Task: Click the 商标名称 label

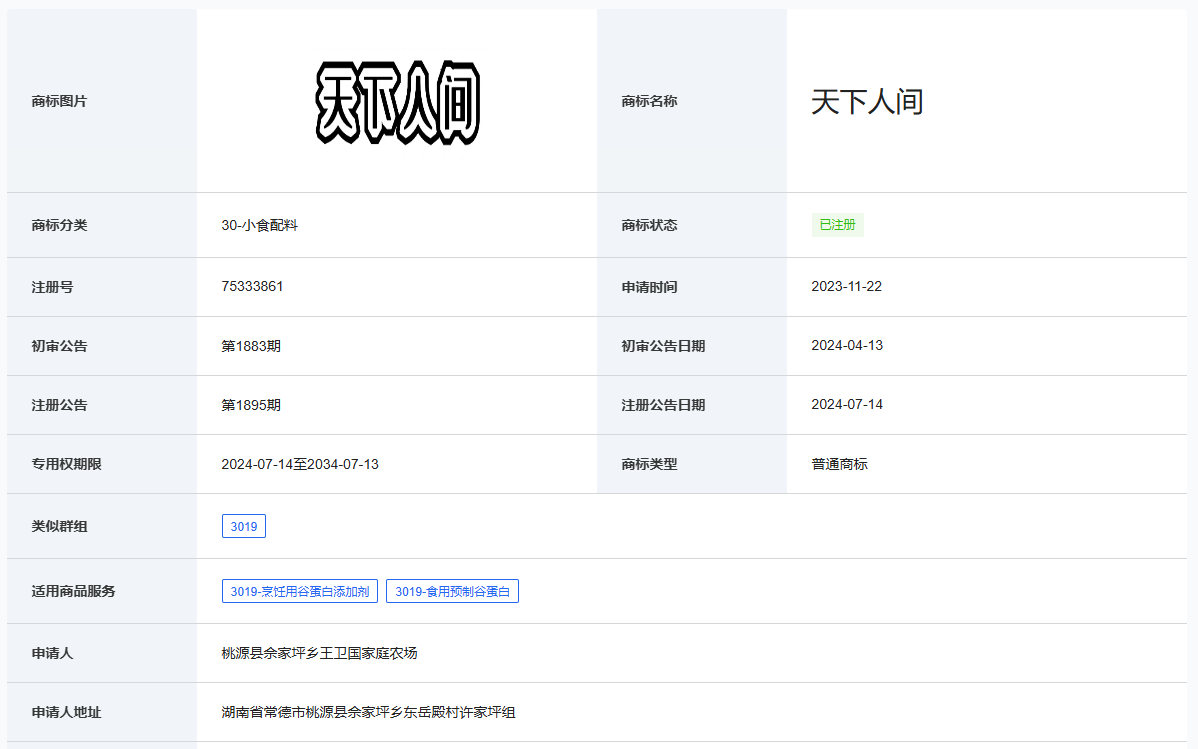Action: click(649, 102)
